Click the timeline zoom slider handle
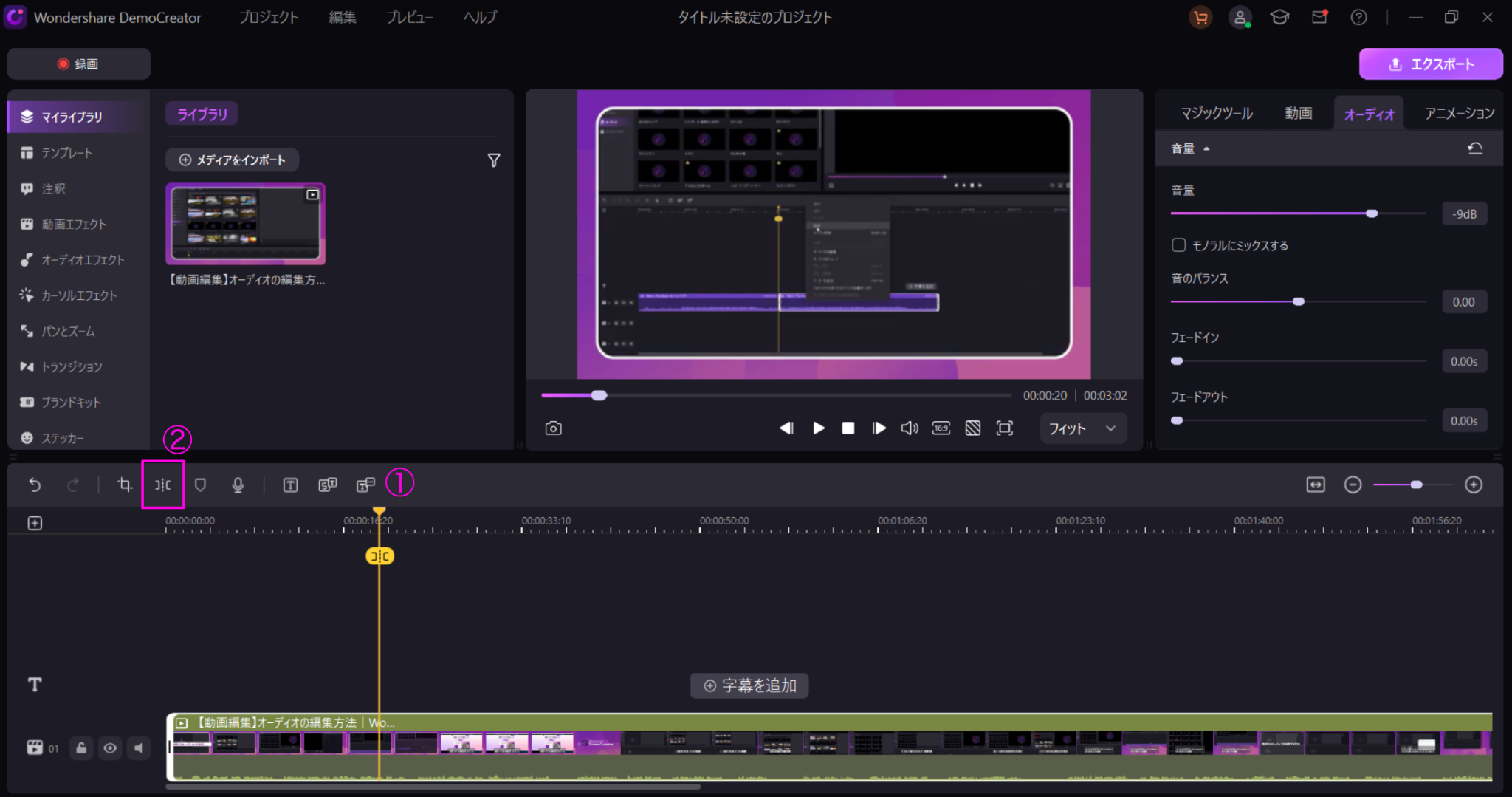Image resolution: width=1512 pixels, height=797 pixels. (1416, 485)
